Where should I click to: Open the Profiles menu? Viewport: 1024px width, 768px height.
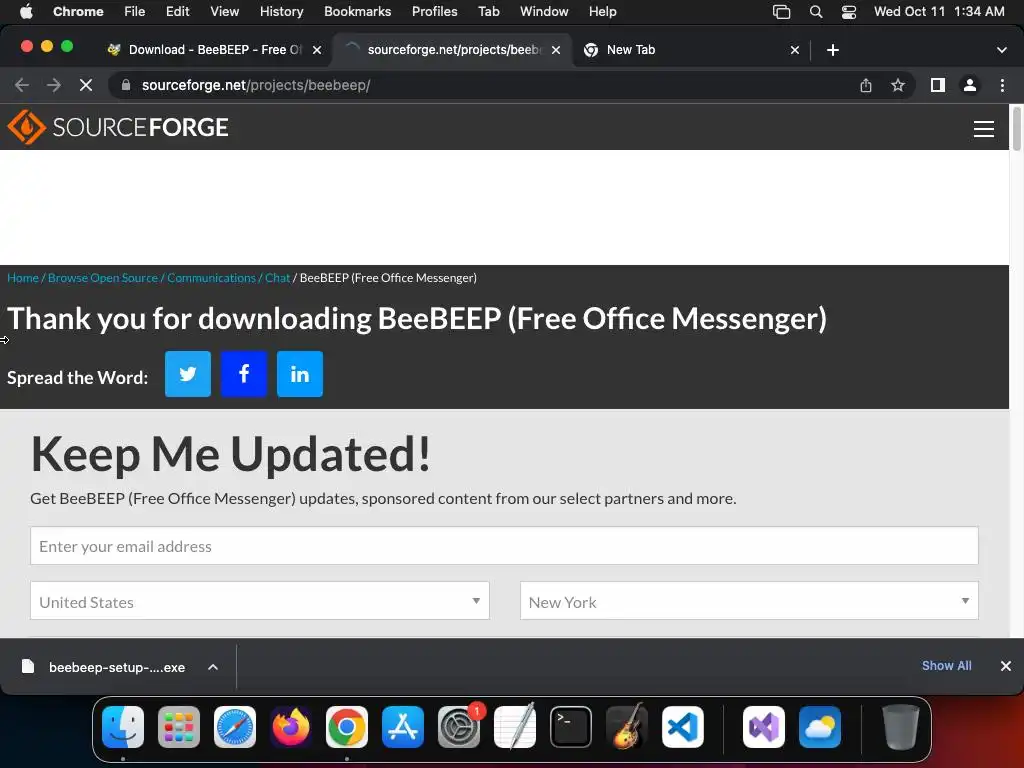click(434, 12)
